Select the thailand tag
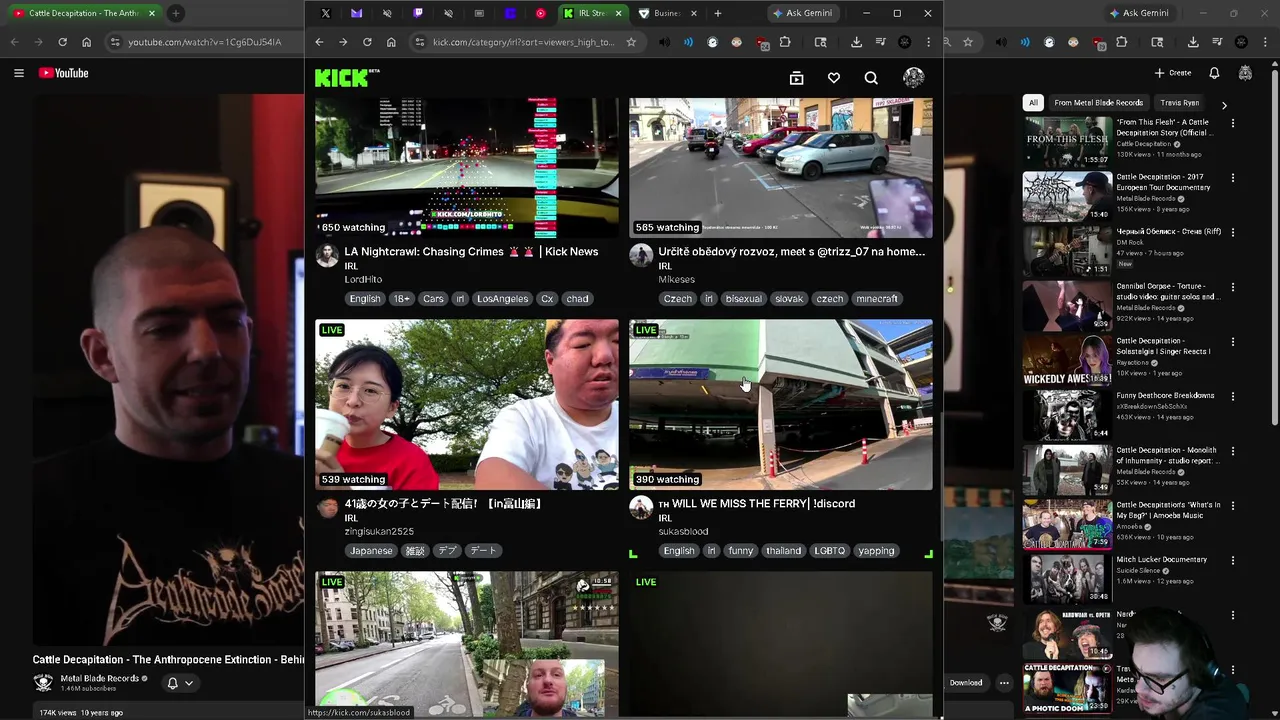Viewport: 1280px width, 720px height. click(783, 551)
